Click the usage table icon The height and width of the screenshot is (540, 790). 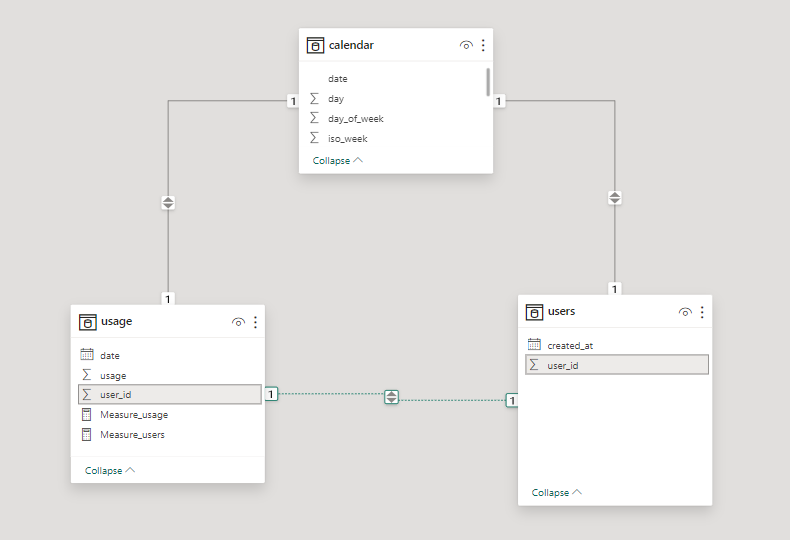88,322
